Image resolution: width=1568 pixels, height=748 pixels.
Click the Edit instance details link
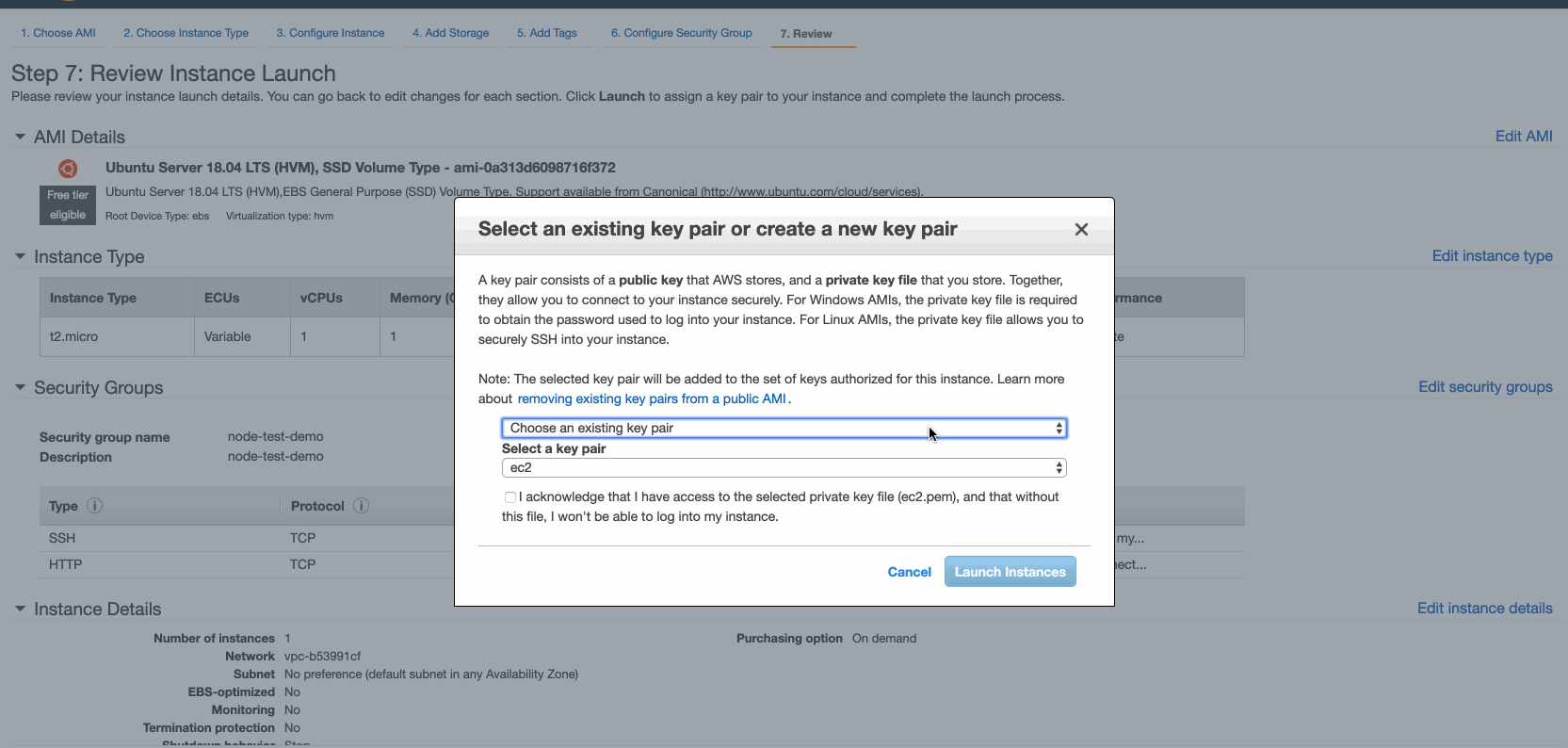pyautogui.click(x=1485, y=608)
